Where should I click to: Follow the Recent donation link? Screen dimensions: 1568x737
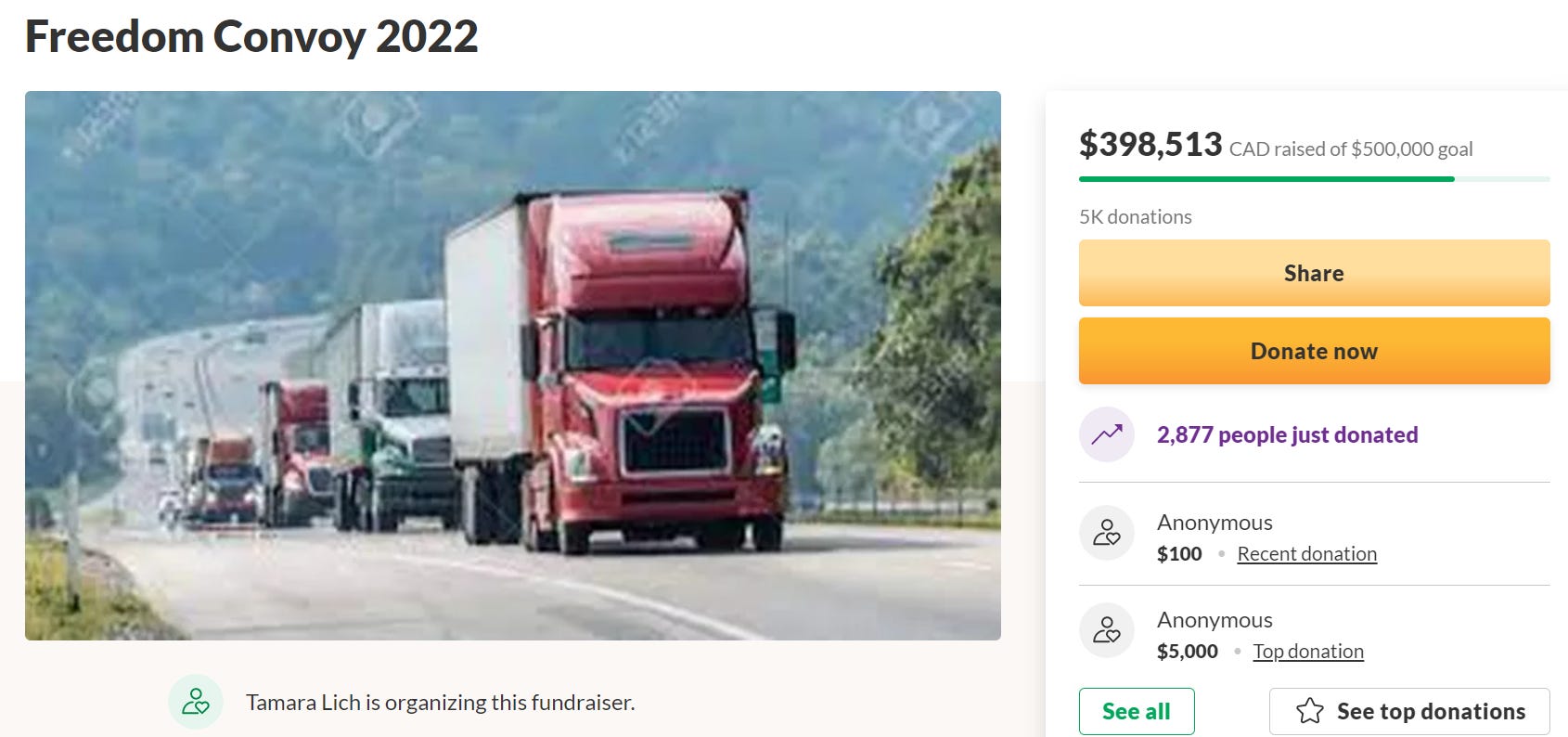tap(1306, 554)
